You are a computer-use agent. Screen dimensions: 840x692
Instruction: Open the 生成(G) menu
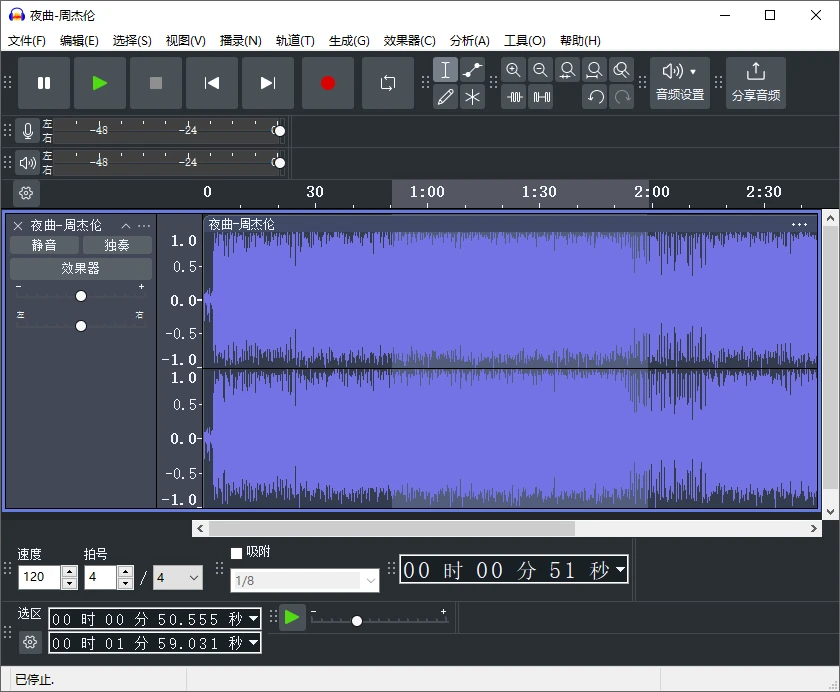coord(347,40)
